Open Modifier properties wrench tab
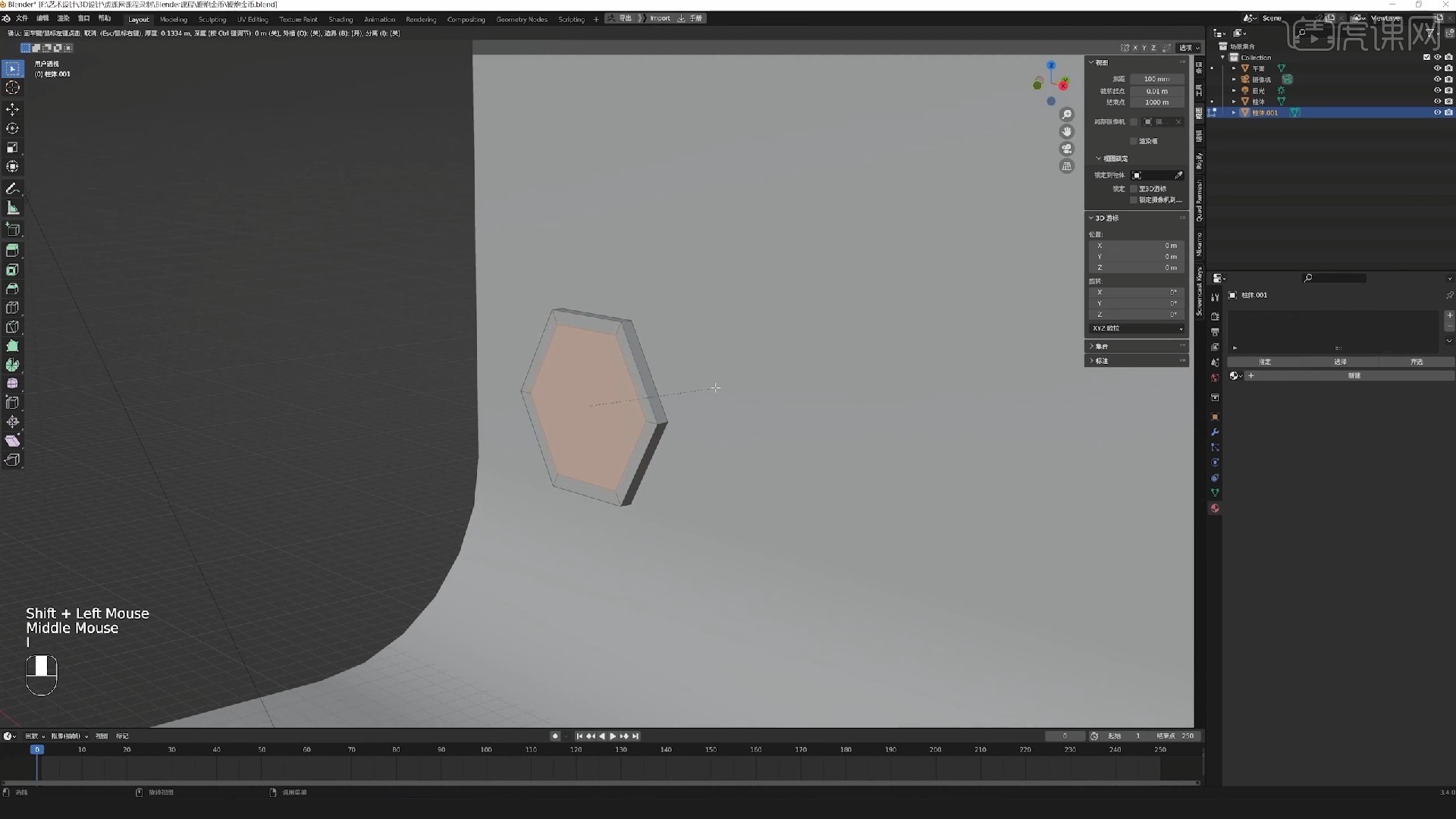The image size is (1456, 819). coord(1215,432)
